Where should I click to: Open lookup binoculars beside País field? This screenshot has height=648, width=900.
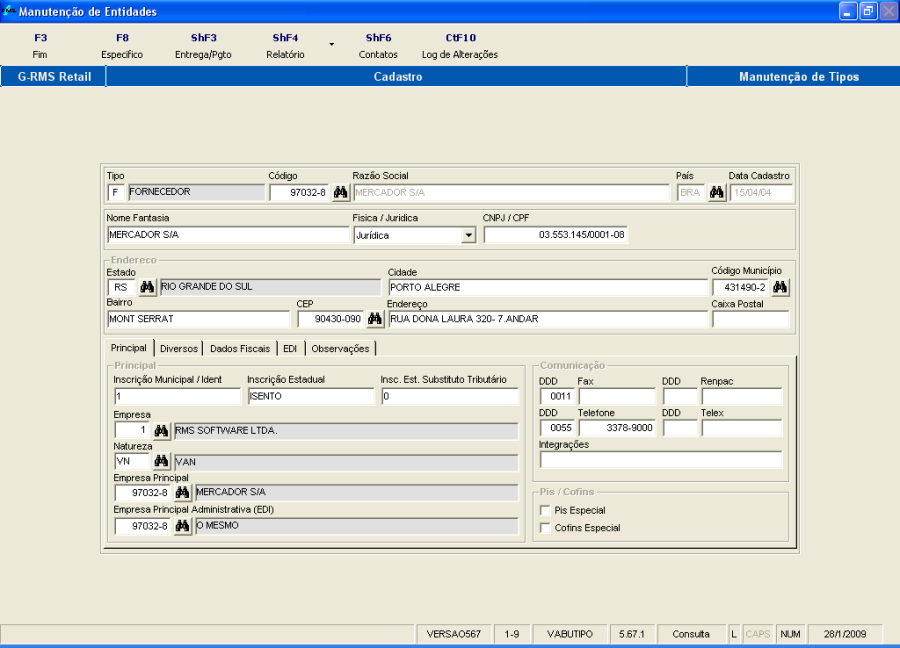click(x=716, y=192)
